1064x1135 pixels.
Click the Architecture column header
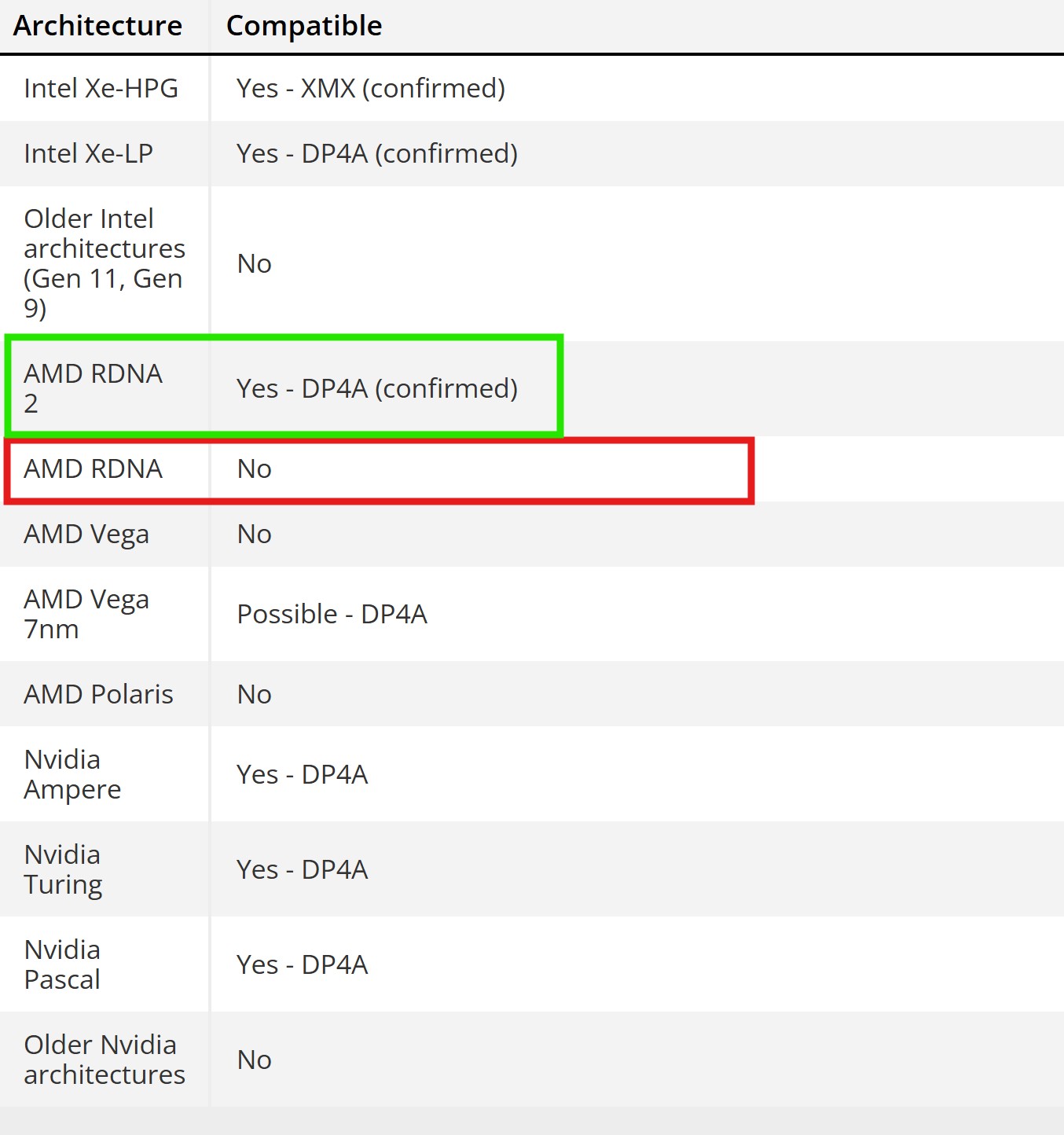97,26
